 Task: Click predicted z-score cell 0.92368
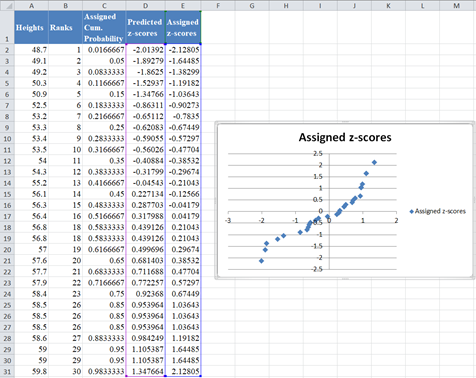[x=145, y=294]
